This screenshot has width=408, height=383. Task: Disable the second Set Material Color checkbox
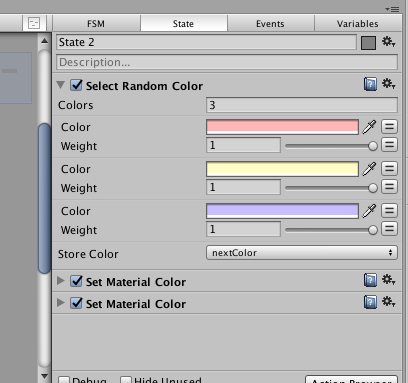76,303
